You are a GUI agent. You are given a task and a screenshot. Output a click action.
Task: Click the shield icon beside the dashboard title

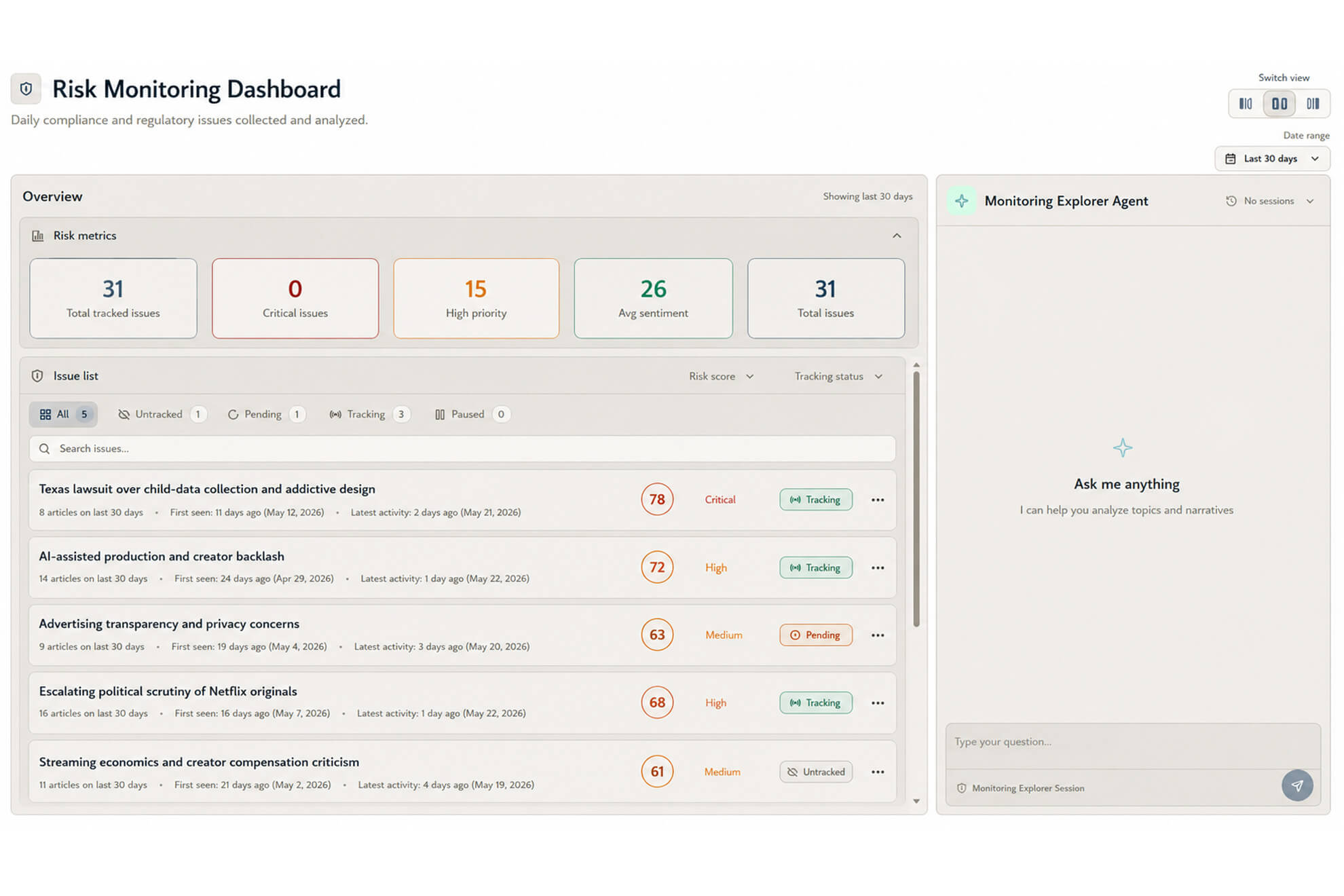pyautogui.click(x=26, y=89)
